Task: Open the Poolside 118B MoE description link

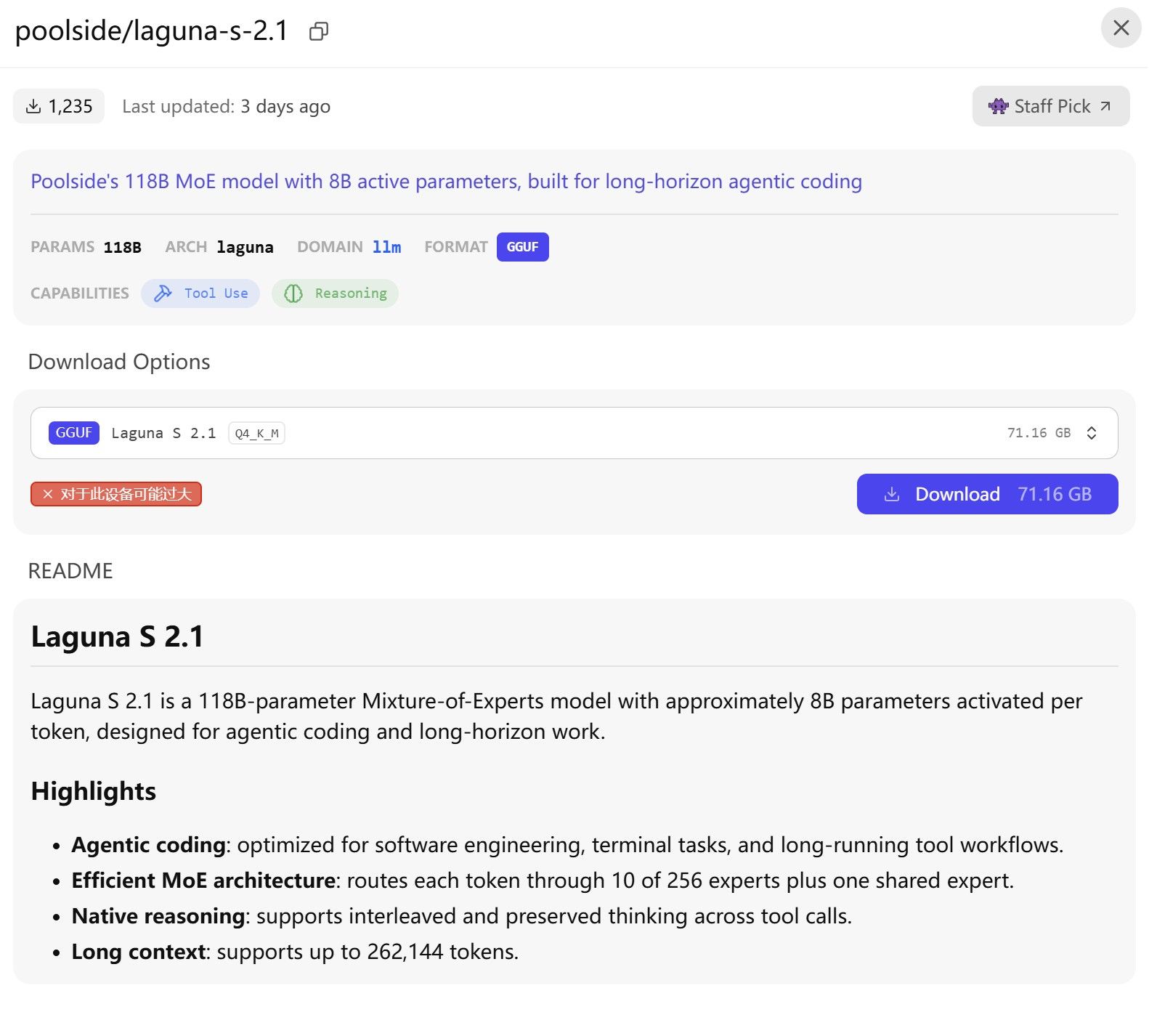Action: pos(446,181)
